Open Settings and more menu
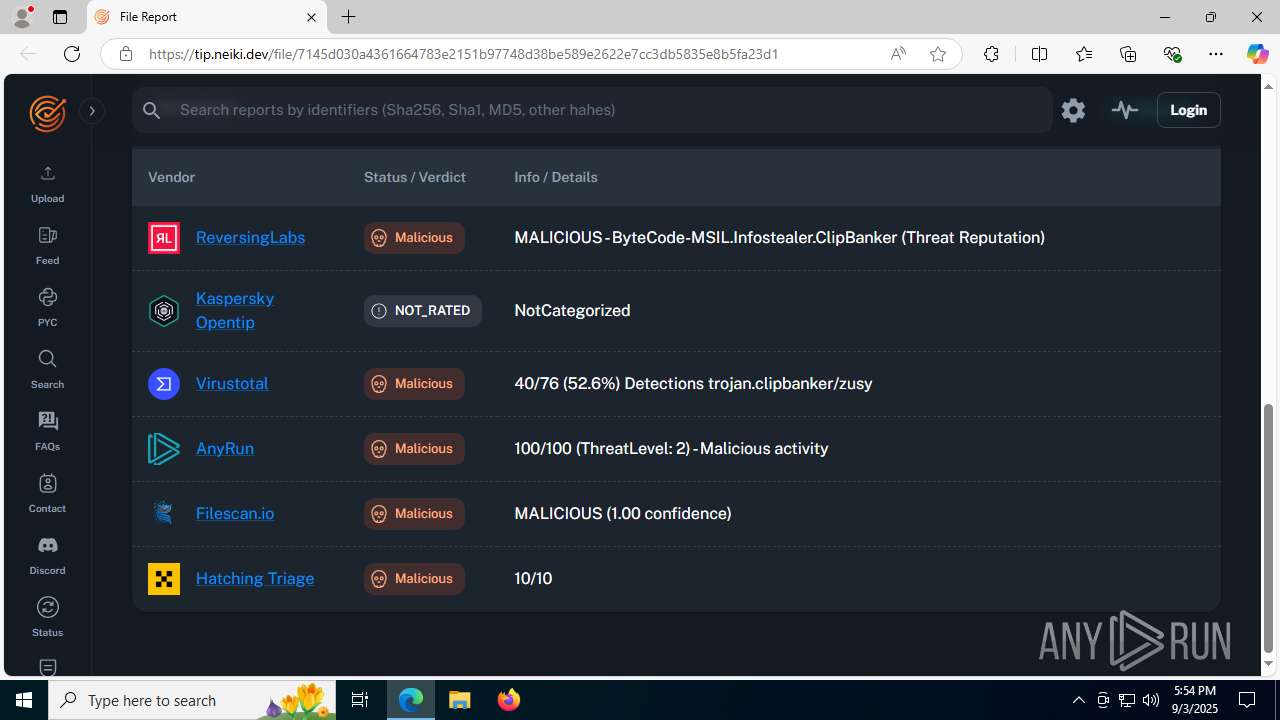The width and height of the screenshot is (1280, 720). (1216, 54)
